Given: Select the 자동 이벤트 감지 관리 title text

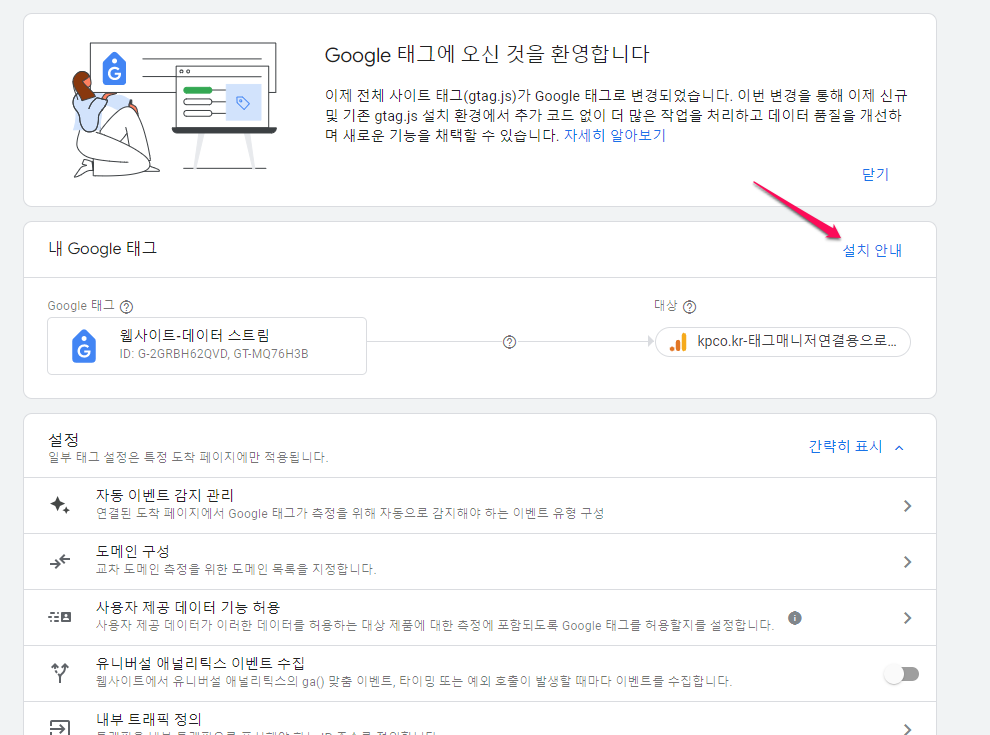Looking at the screenshot, I should (x=165, y=496).
